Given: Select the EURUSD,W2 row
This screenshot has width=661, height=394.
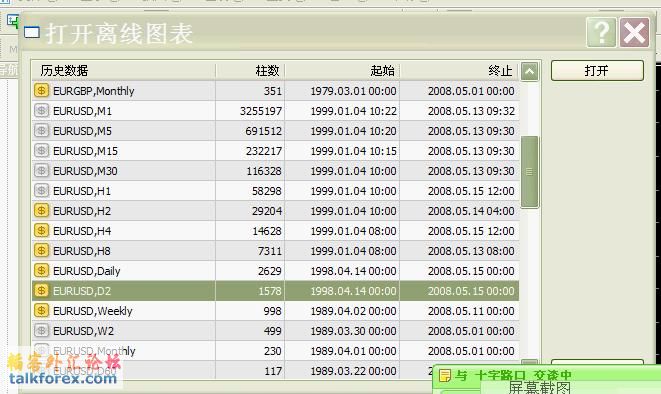Looking at the screenshot, I should [x=276, y=331].
